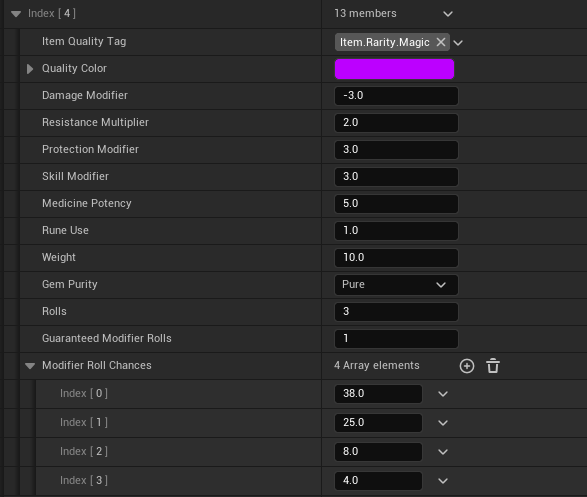The image size is (587, 497).
Task: Add element to Modifier Roll Chances array
Action: point(467,366)
